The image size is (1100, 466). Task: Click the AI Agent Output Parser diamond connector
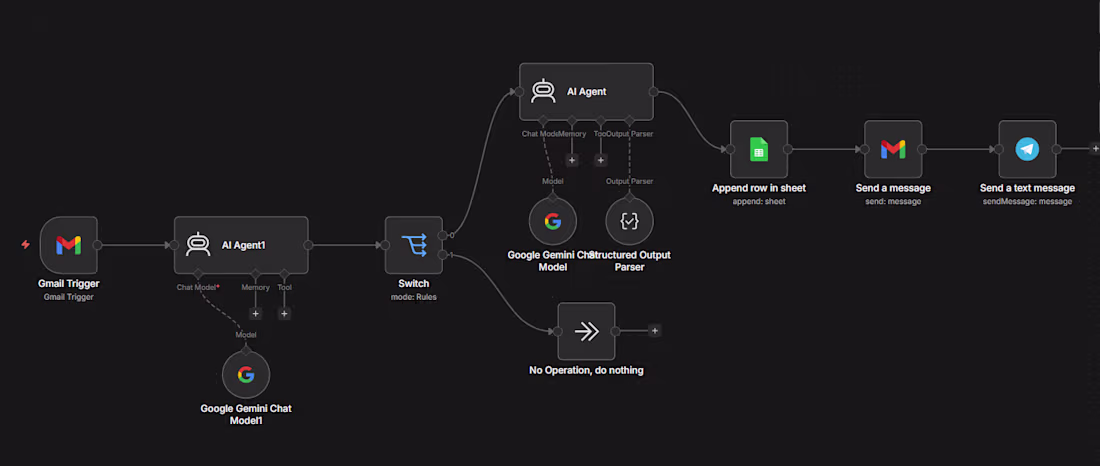coord(629,120)
